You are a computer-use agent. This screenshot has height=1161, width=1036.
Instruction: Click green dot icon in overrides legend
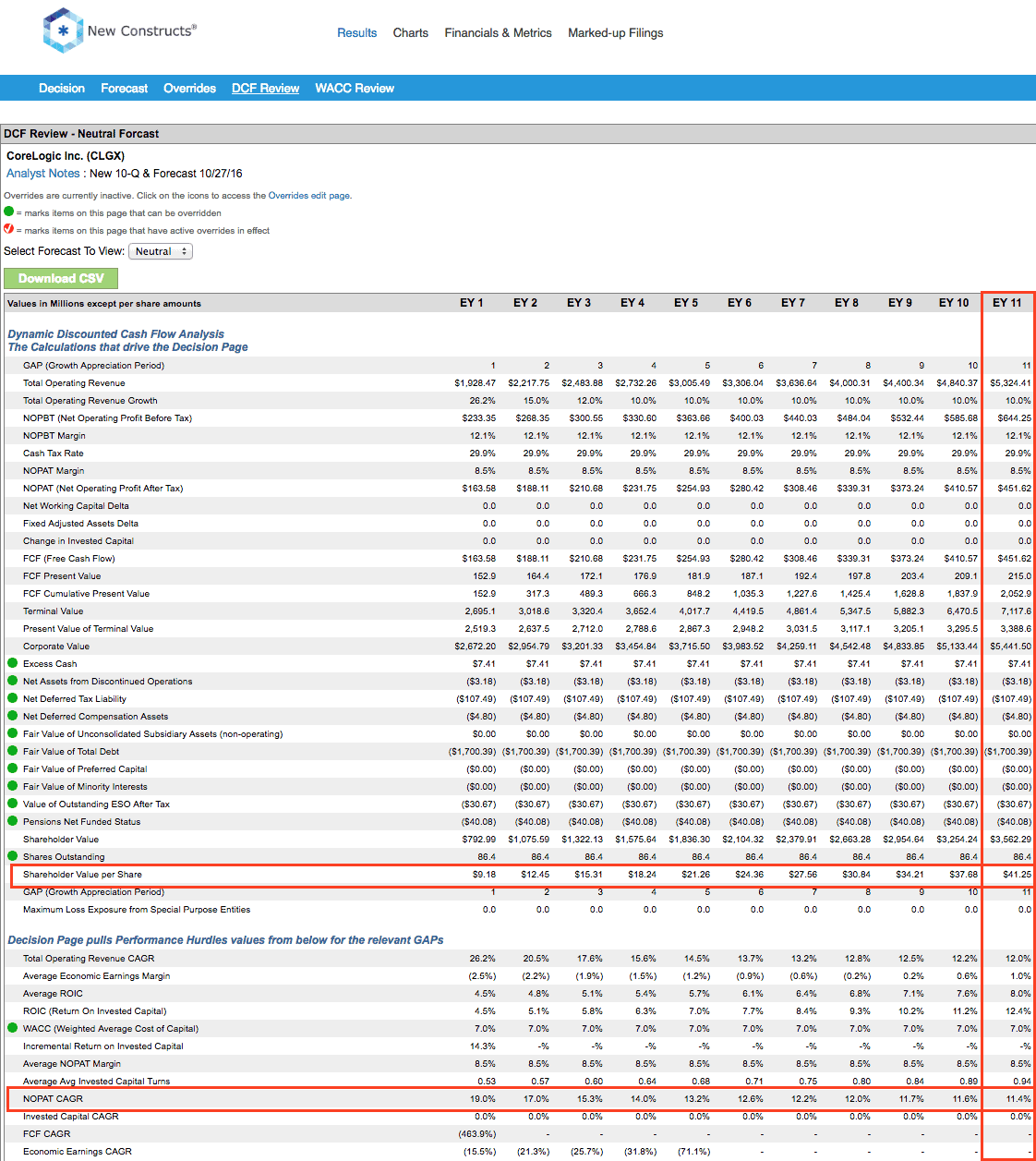point(9,212)
